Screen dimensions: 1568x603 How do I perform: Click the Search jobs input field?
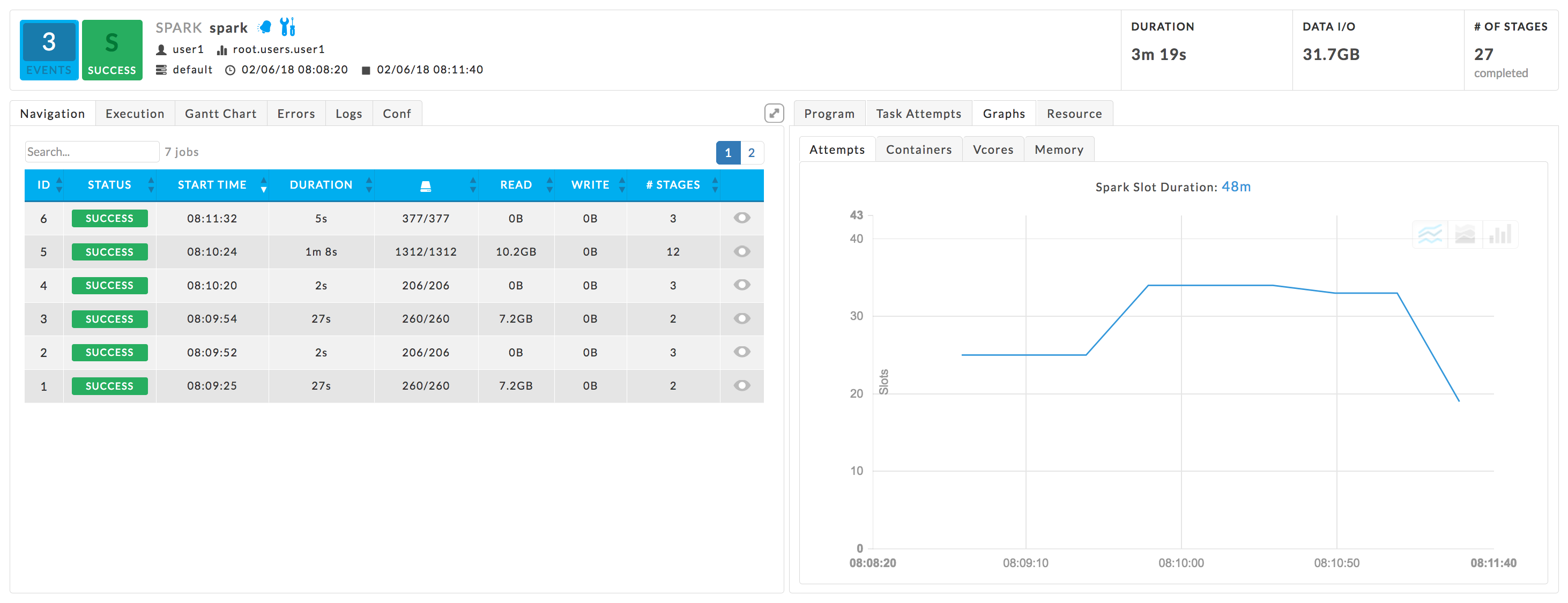(92, 152)
